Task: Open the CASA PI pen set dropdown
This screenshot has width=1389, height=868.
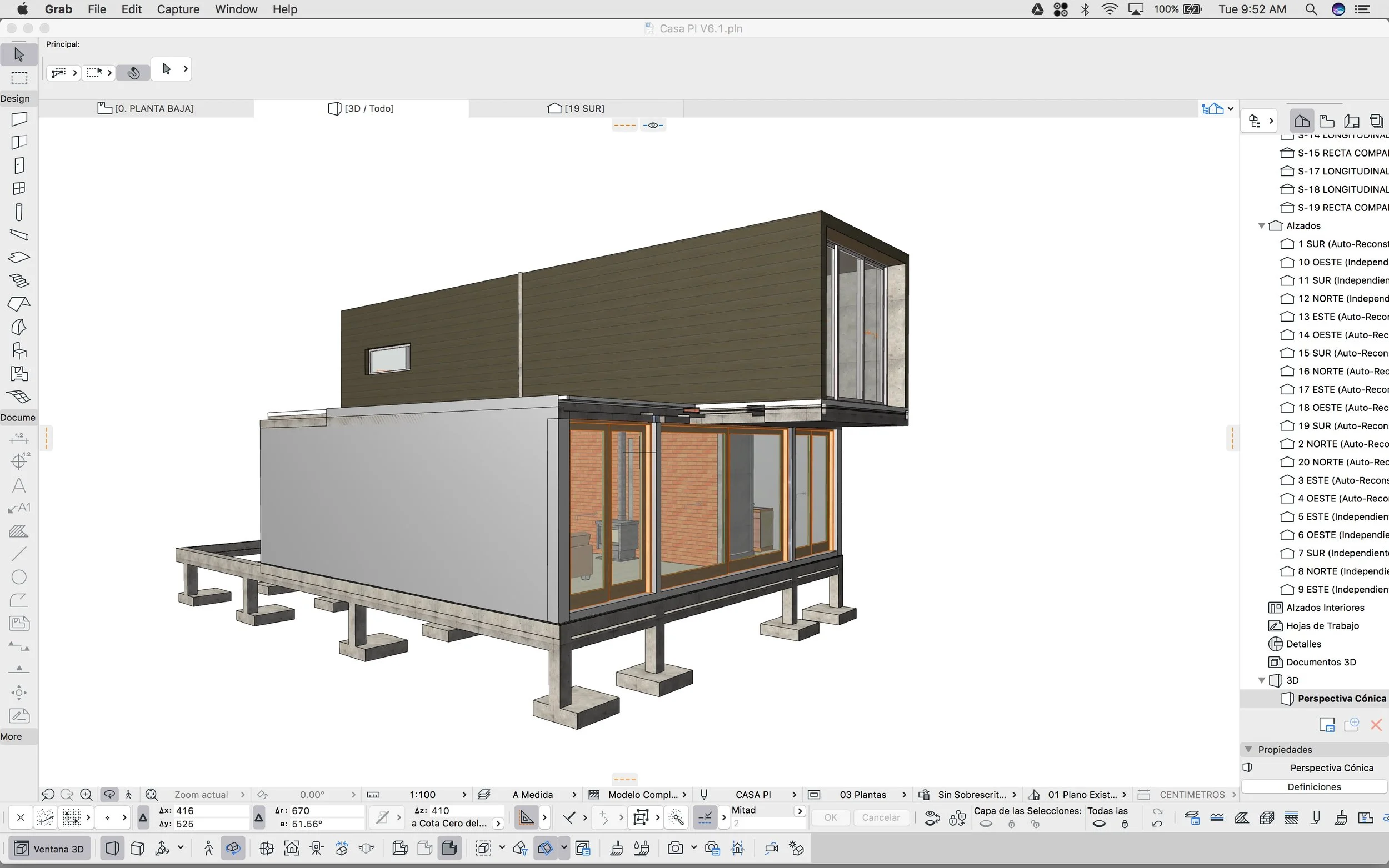Action: pyautogui.click(x=748, y=795)
